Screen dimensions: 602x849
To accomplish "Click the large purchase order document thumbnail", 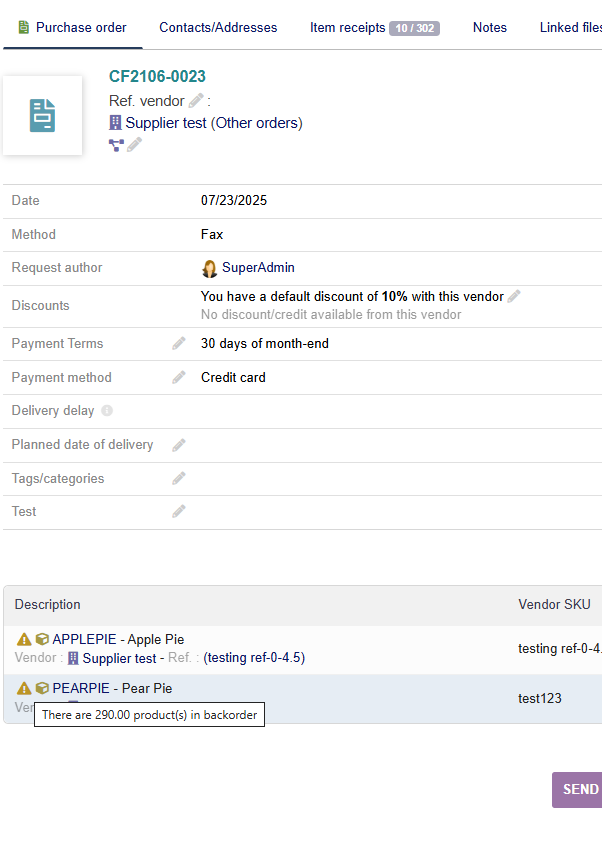I will click(42, 116).
